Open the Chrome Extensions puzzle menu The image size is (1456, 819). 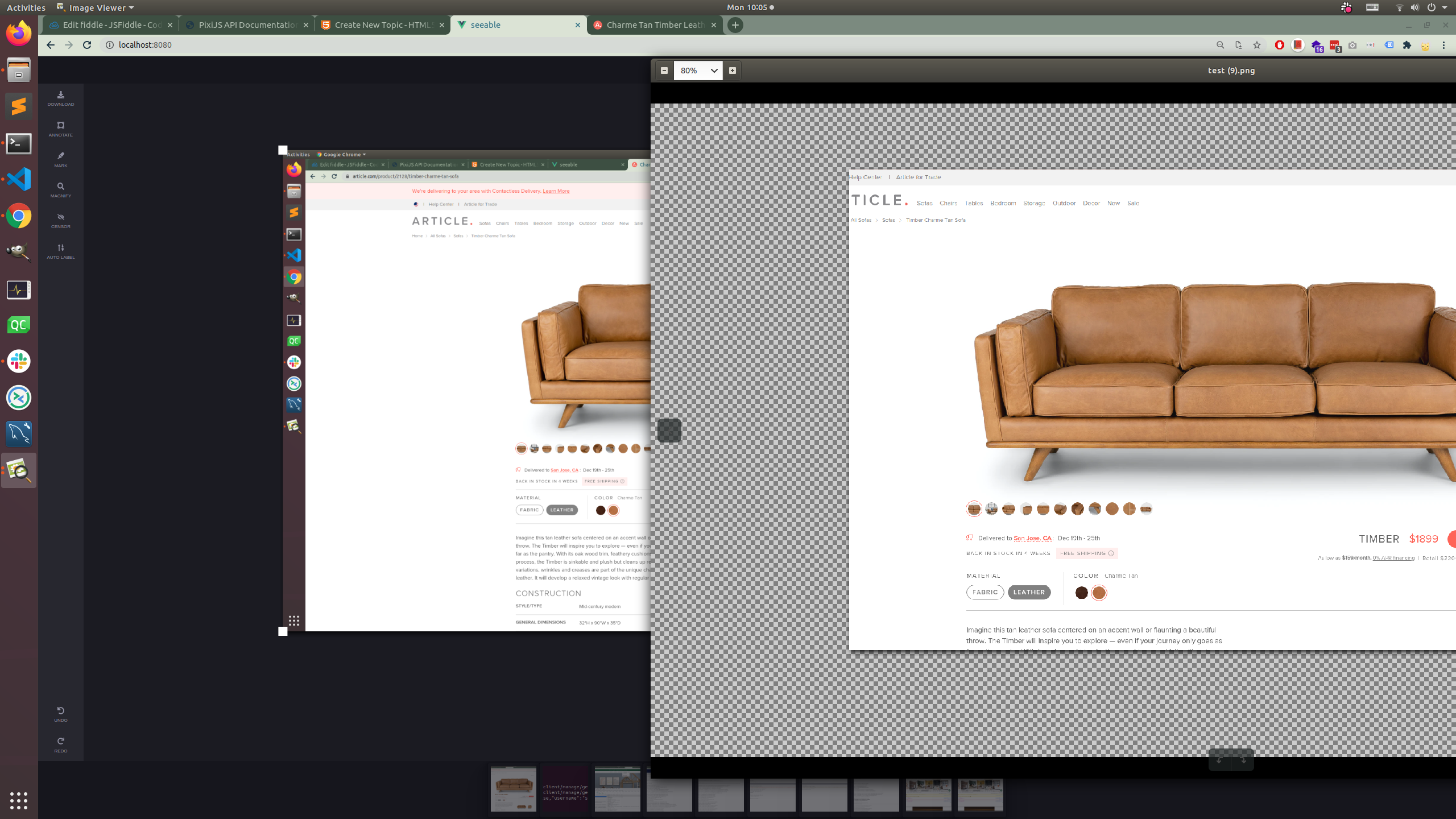click(1407, 45)
